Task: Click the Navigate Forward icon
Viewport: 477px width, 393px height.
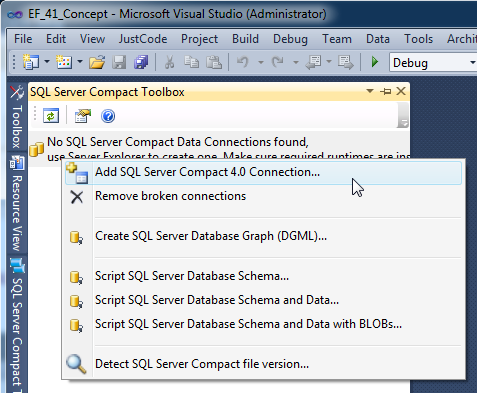Action: [346, 62]
